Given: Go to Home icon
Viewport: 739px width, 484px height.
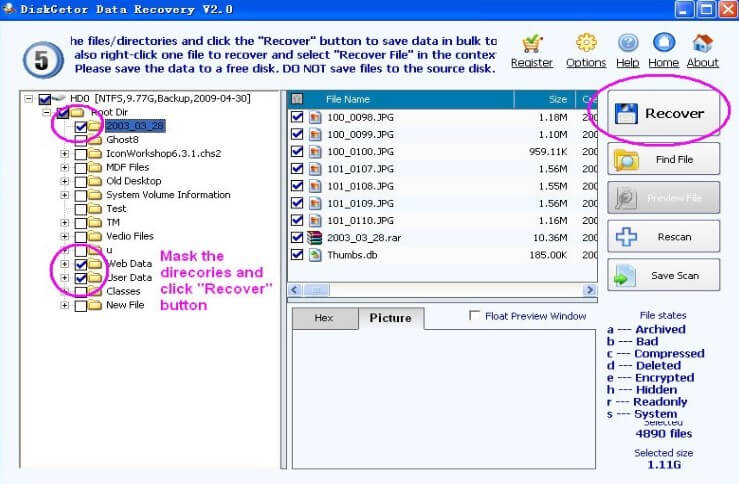Looking at the screenshot, I should pyautogui.click(x=664, y=43).
